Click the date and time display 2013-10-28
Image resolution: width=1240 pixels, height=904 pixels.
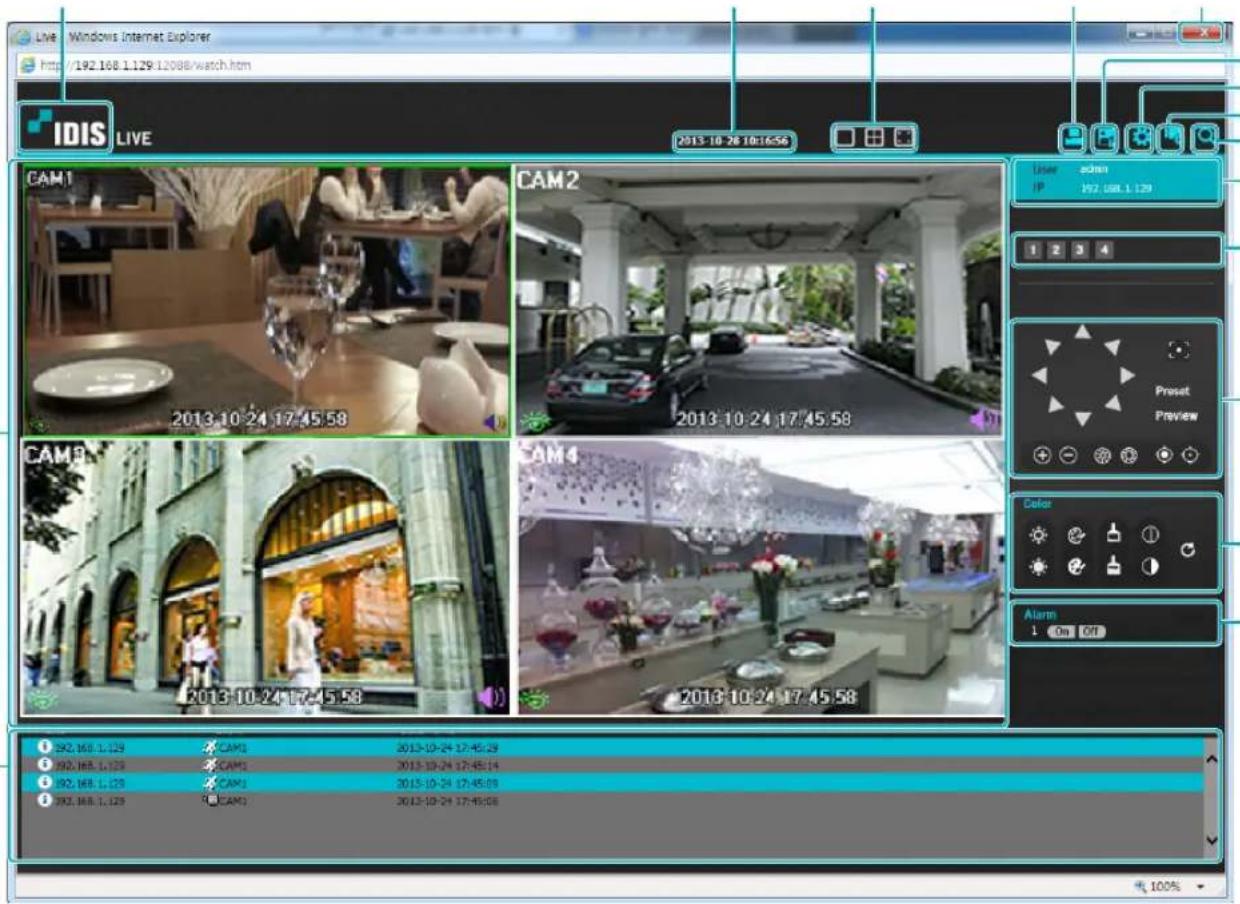(734, 141)
